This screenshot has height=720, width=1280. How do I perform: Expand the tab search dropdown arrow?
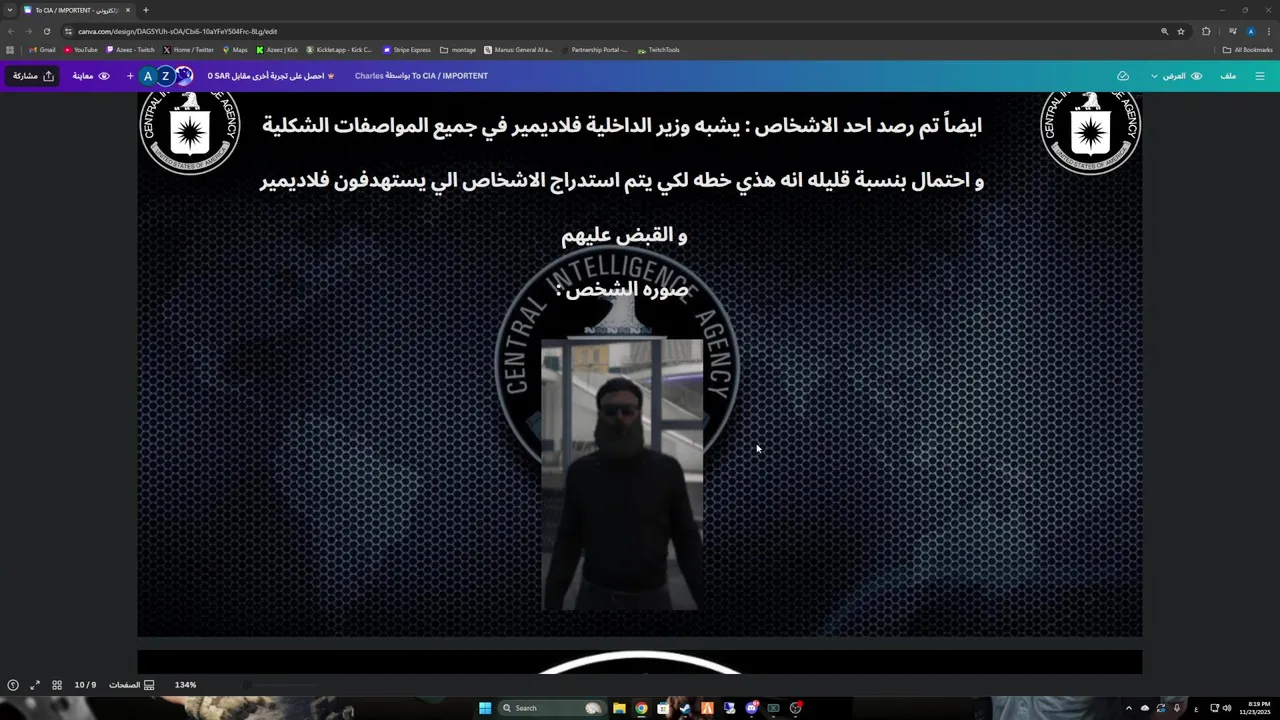(x=10, y=10)
